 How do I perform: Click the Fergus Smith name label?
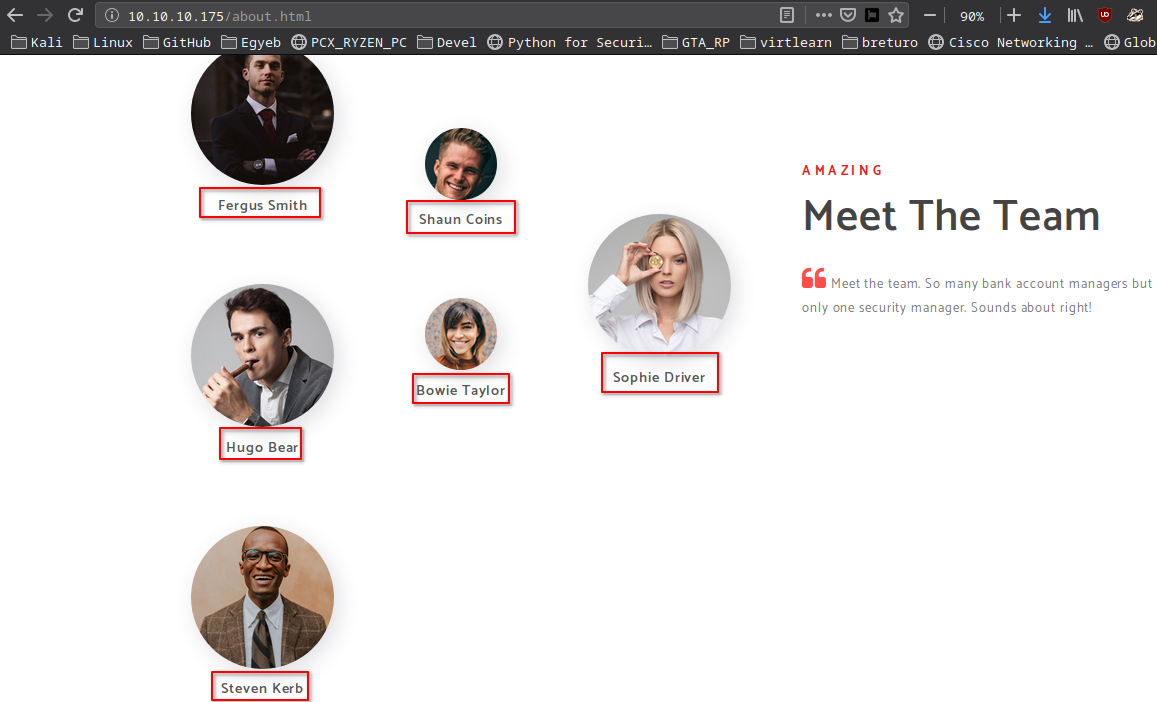(261, 204)
